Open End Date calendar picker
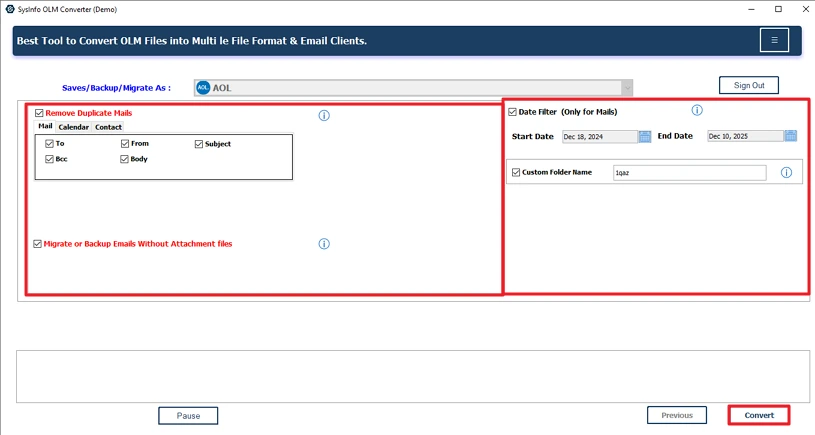 pos(791,136)
